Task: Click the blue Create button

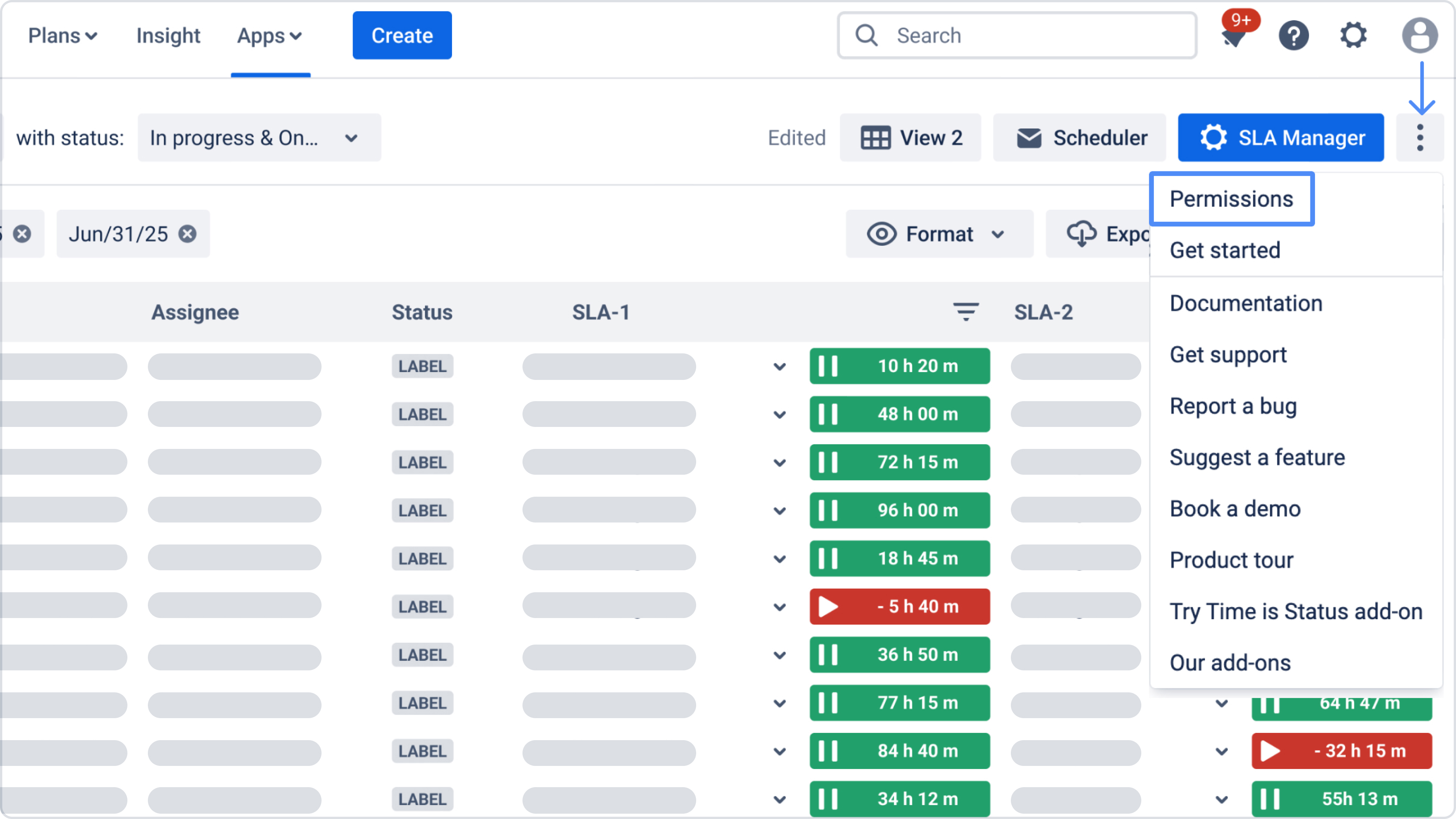Action: [x=402, y=36]
